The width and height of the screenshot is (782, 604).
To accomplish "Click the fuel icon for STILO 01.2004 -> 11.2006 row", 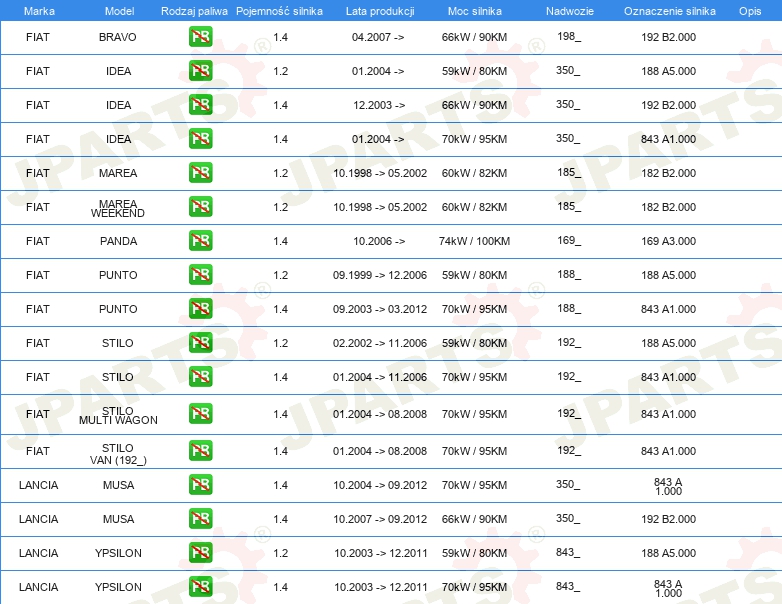I will pyautogui.click(x=200, y=376).
